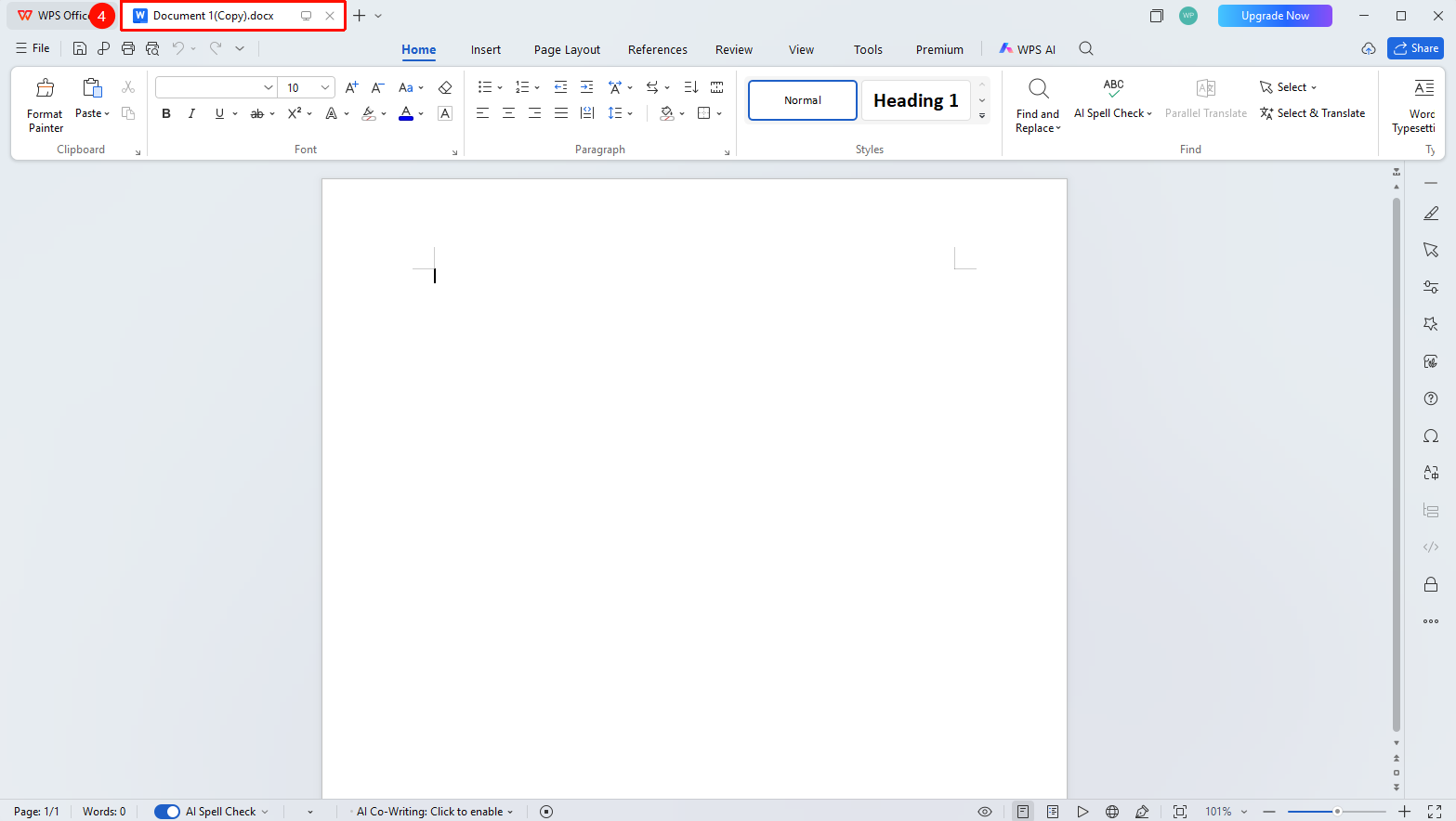
Task: Click the font color A swatch
Action: click(406, 113)
